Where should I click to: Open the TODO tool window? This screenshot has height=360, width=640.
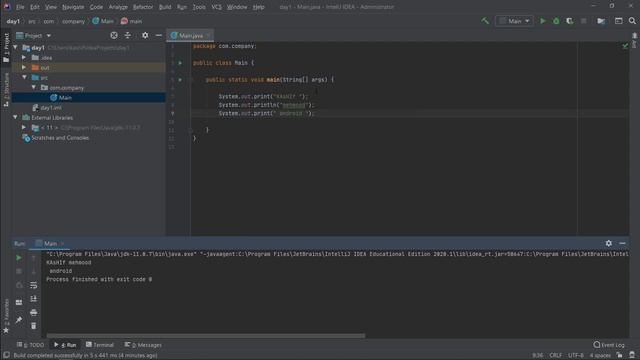click(31, 345)
